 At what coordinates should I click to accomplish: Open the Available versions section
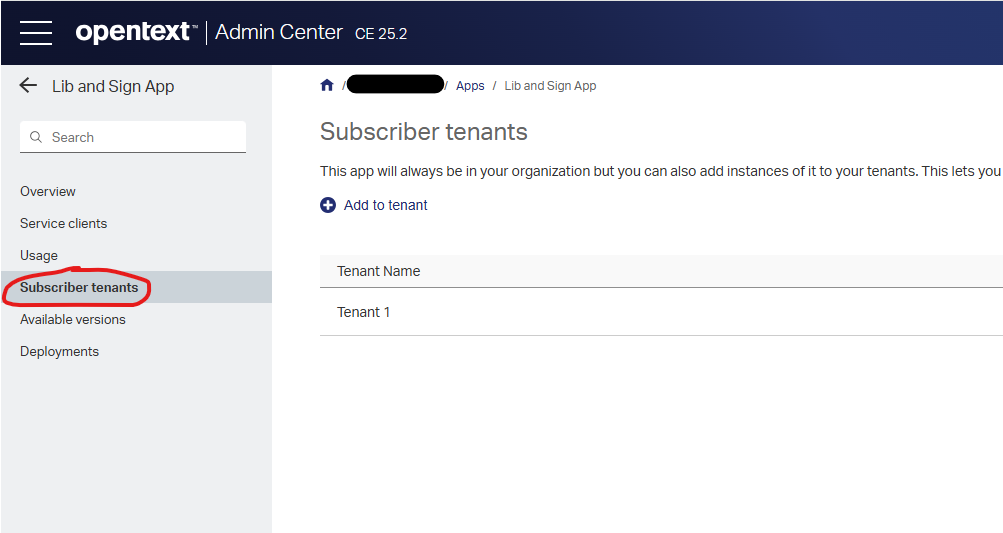click(72, 319)
